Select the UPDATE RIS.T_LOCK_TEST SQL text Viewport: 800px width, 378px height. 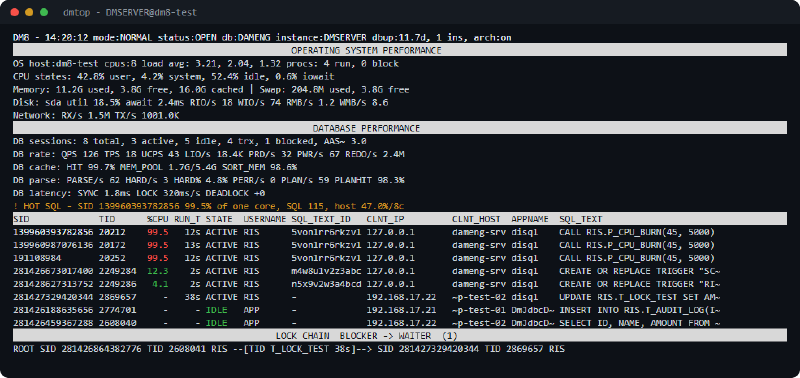[640, 297]
